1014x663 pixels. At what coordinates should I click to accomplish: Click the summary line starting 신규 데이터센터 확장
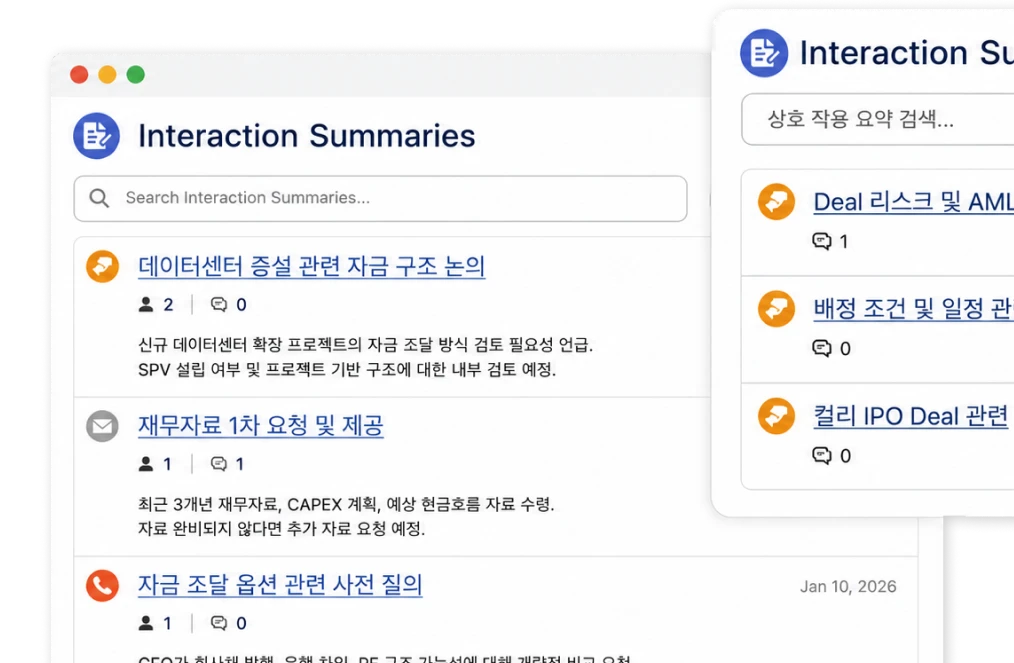[365, 345]
